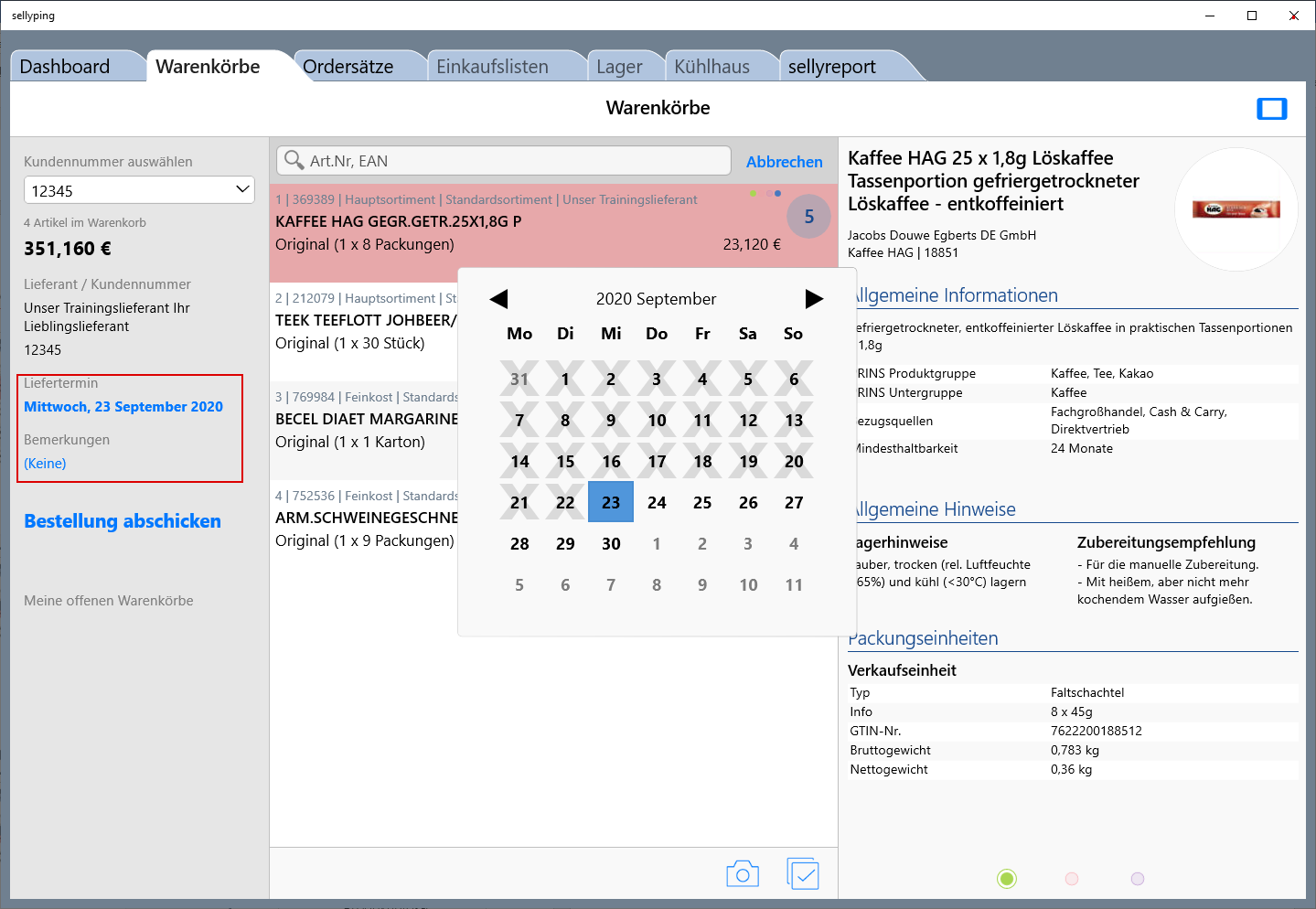Switch to the Lager tab
Image resolution: width=1316 pixels, height=909 pixels.
620,67
